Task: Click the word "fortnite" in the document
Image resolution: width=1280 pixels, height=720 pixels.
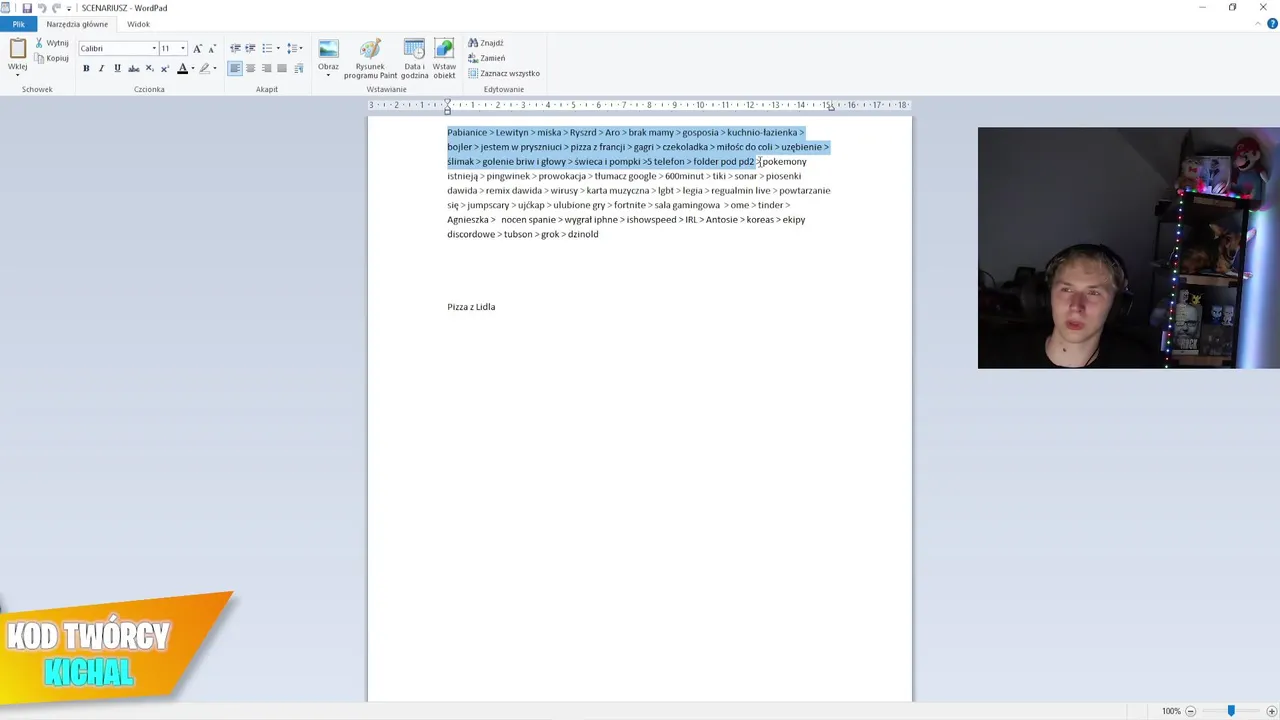Action: click(x=630, y=205)
